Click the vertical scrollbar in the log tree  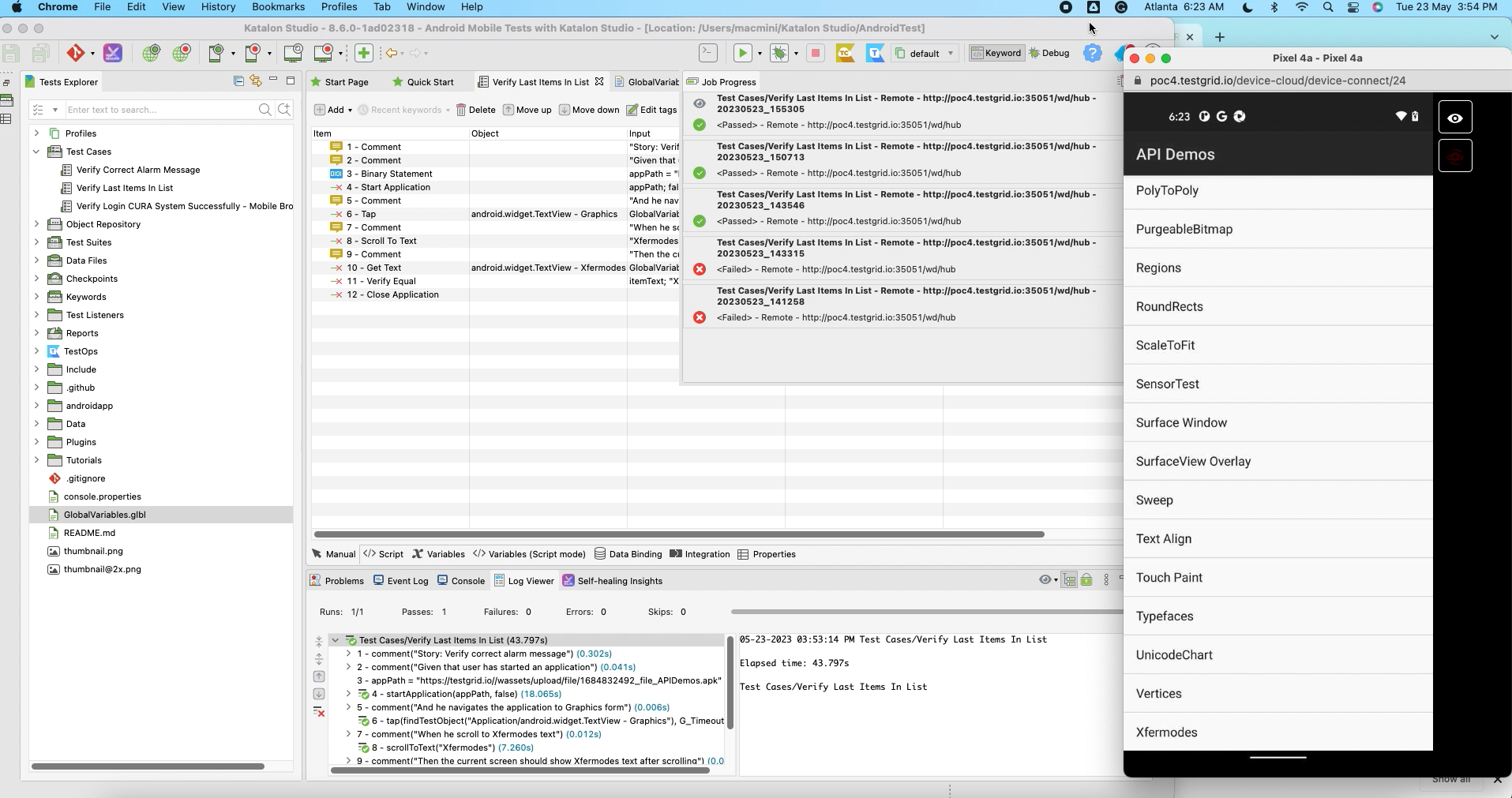tap(730, 683)
